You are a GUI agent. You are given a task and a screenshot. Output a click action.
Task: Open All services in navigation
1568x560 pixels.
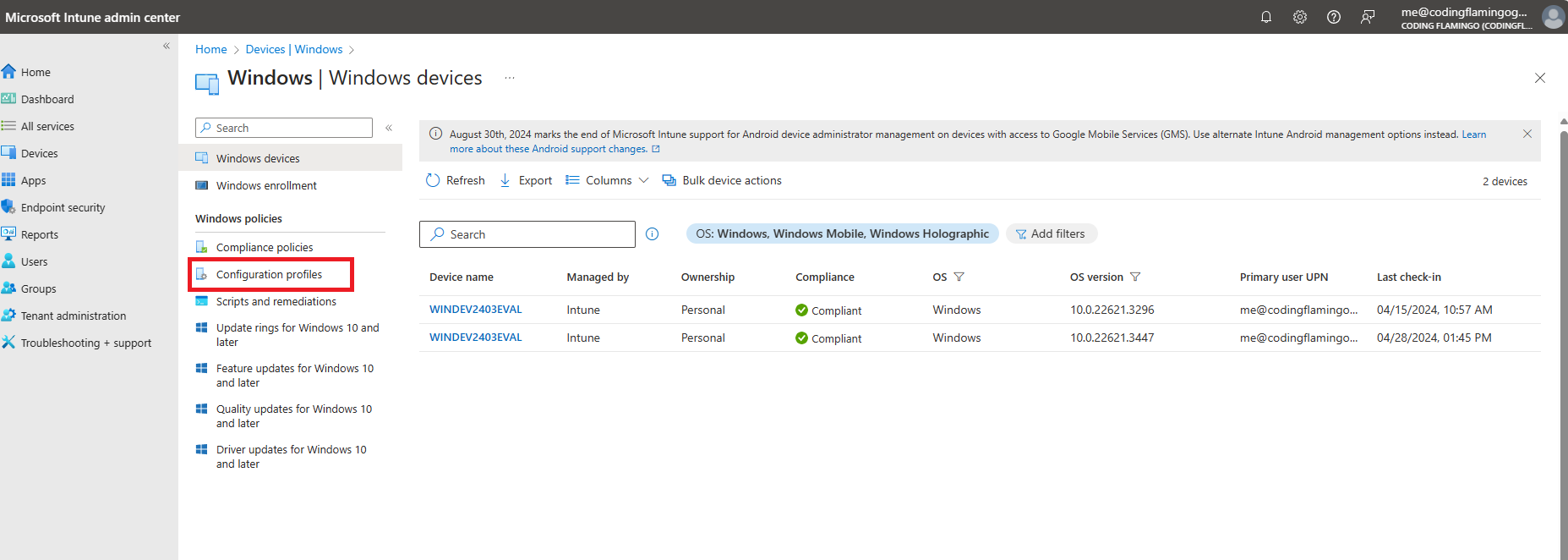pos(47,126)
